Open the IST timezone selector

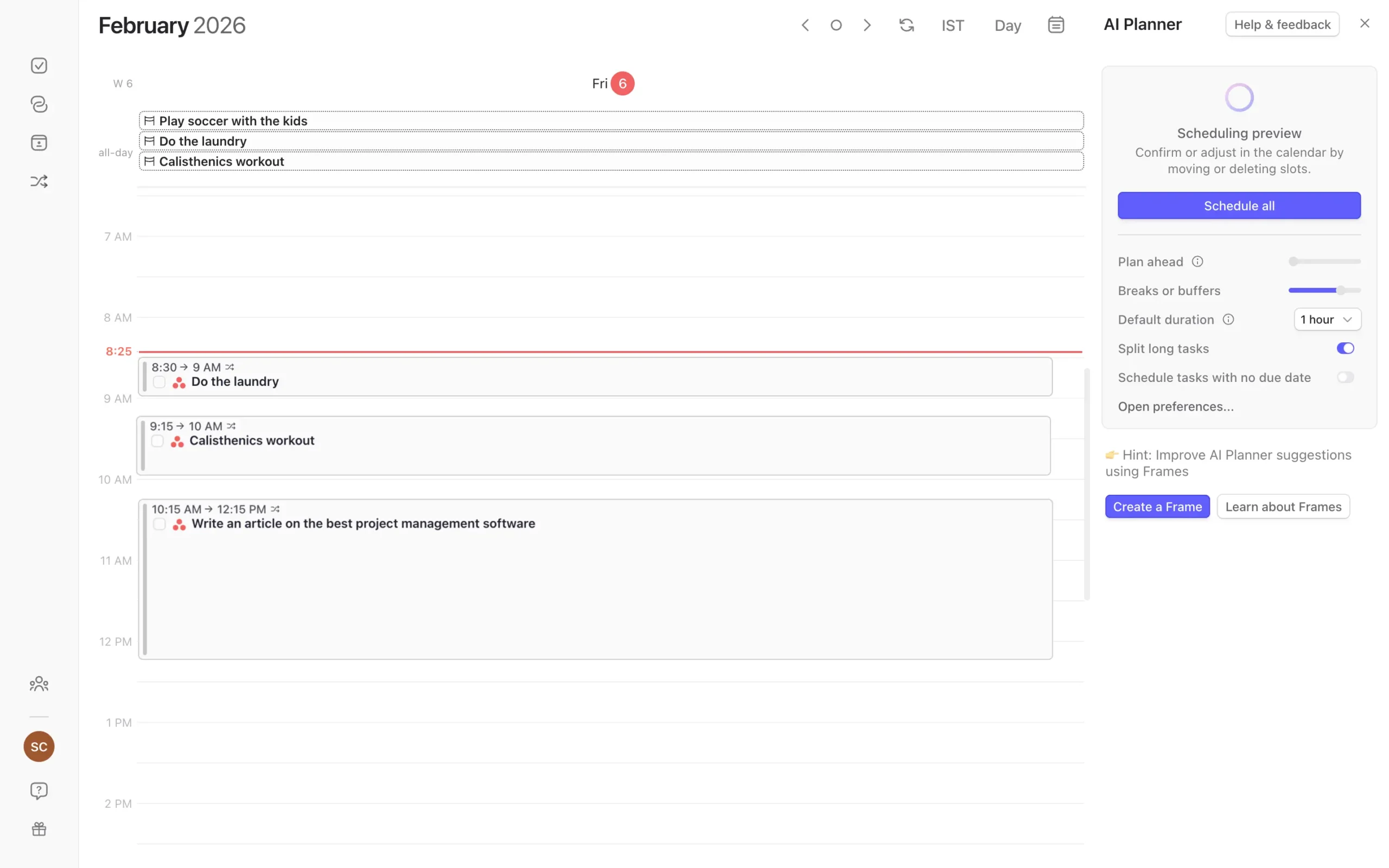pos(952,25)
